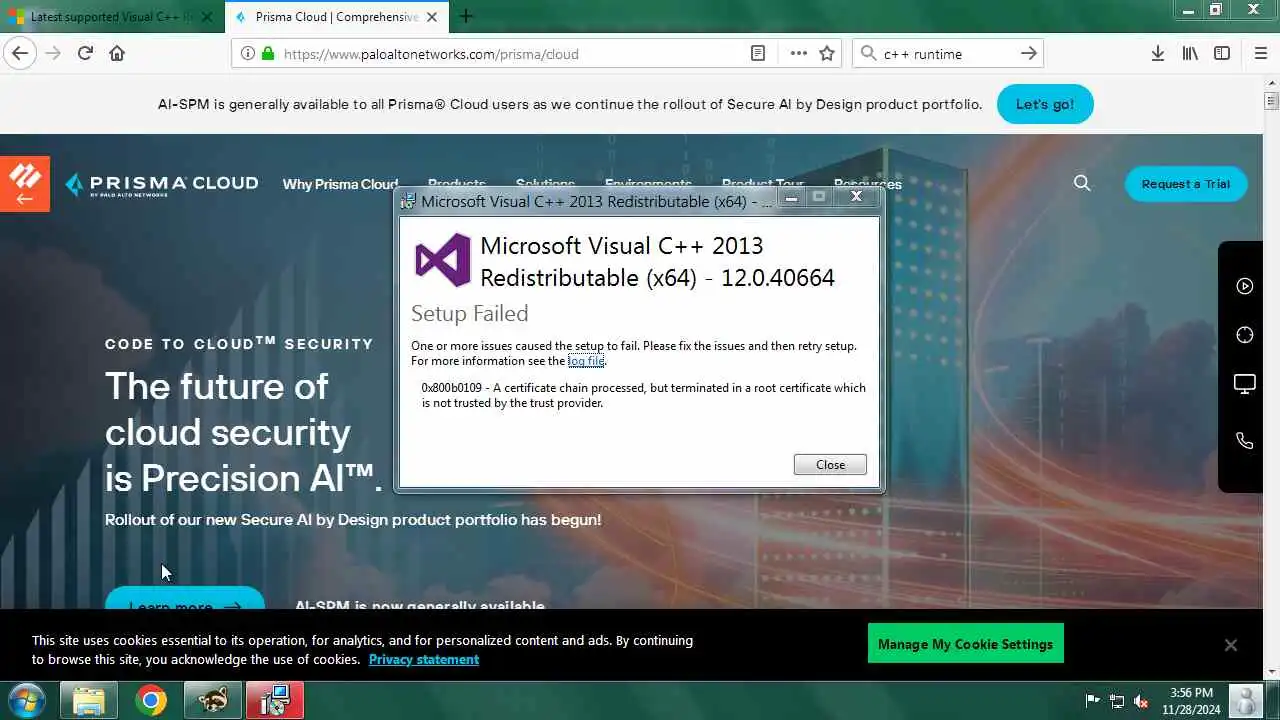The width and height of the screenshot is (1280, 720).
Task: Show sidebars toolbar icon
Action: pyautogui.click(x=1222, y=54)
